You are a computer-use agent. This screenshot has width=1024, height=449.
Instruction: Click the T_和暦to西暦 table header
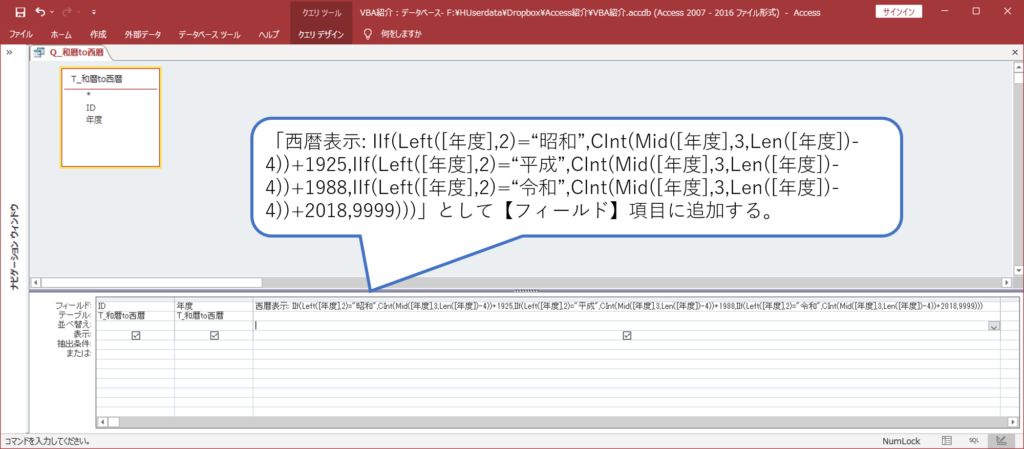(97, 79)
